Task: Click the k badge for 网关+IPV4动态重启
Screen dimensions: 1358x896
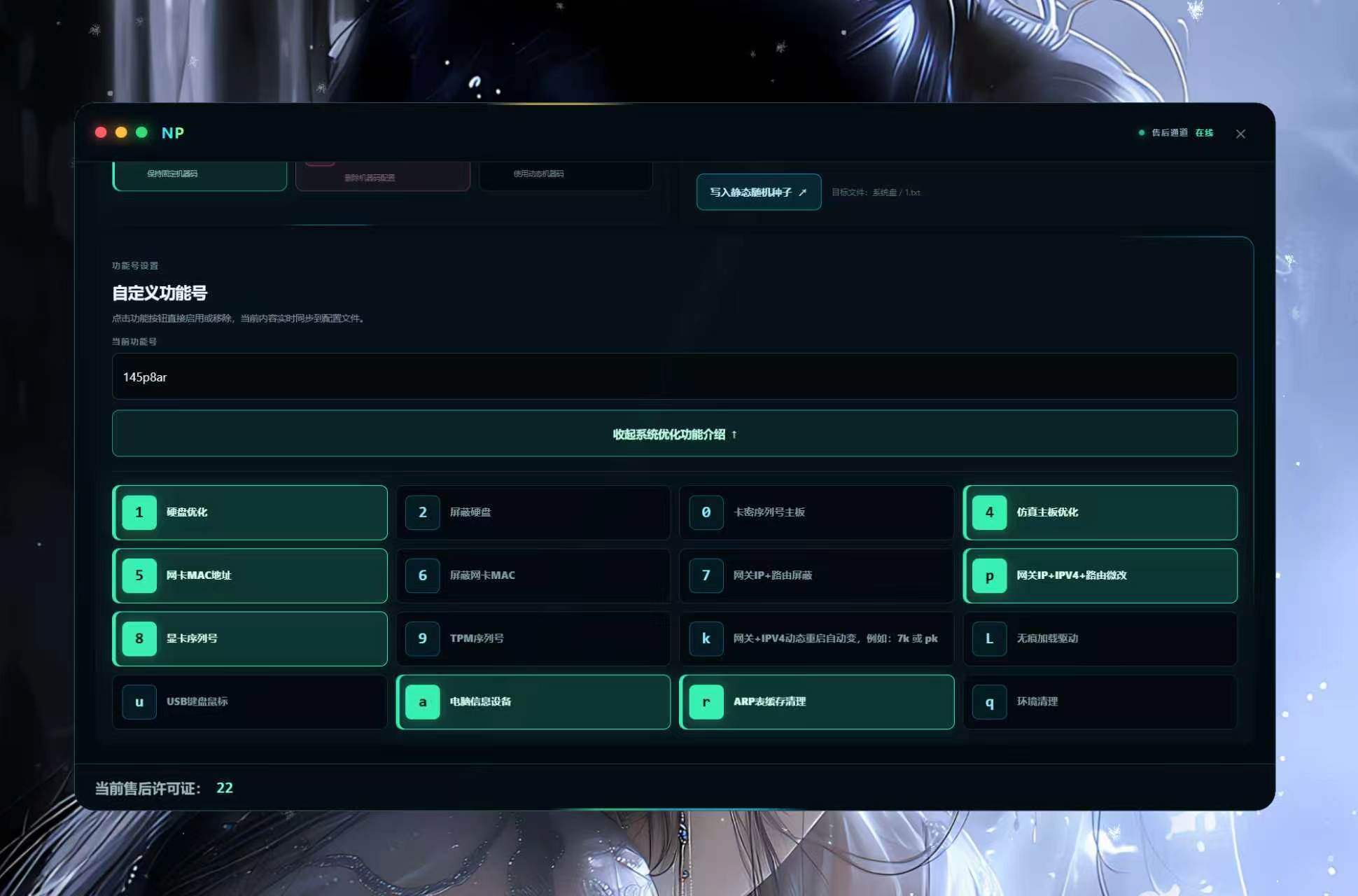Action: 706,638
